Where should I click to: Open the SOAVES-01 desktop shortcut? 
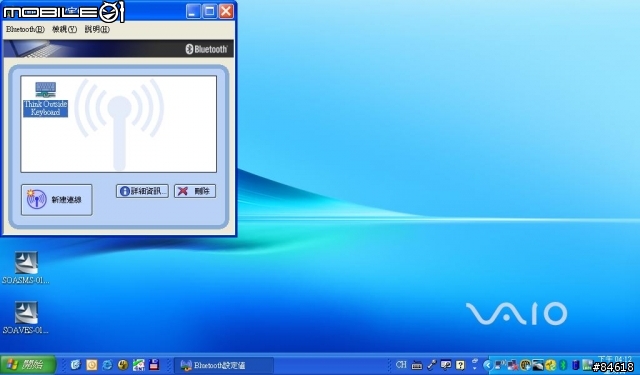click(x=26, y=317)
